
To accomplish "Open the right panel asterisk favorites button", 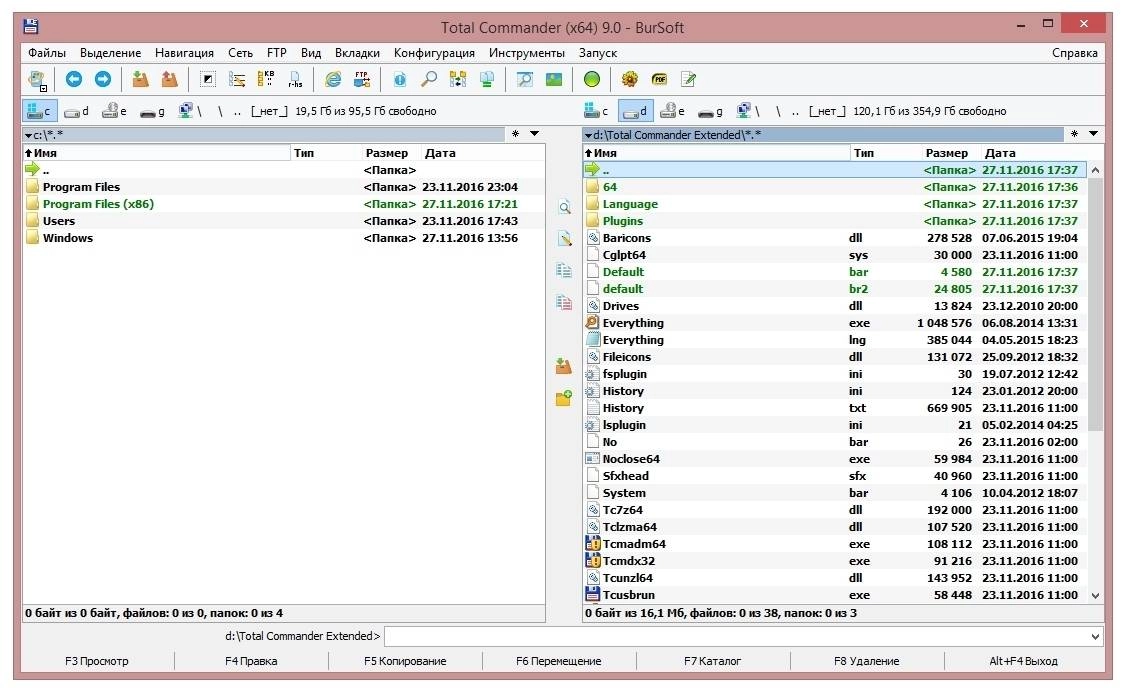I will point(1075,134).
